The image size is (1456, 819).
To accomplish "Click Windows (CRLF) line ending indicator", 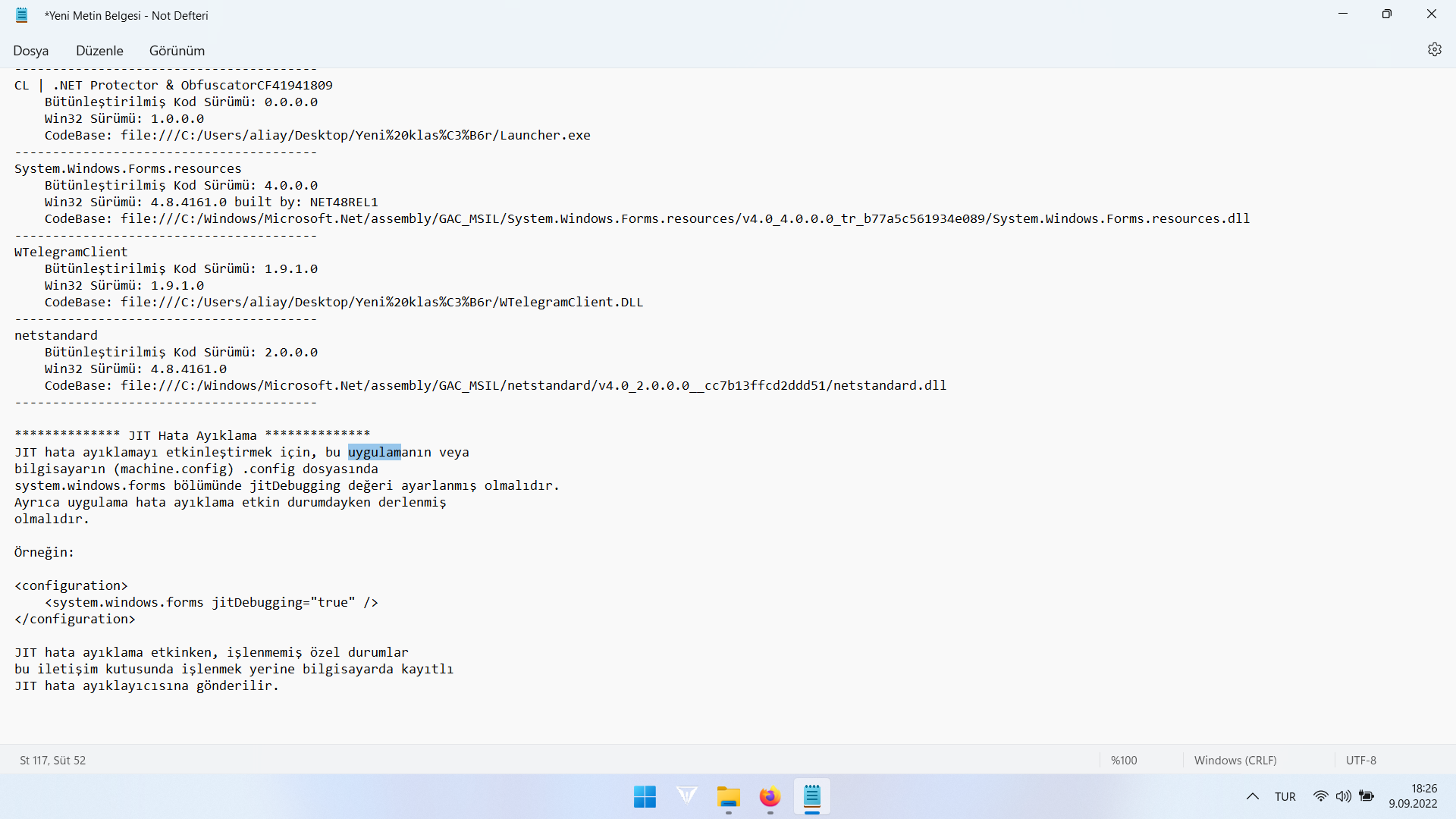I will coord(1235,760).
